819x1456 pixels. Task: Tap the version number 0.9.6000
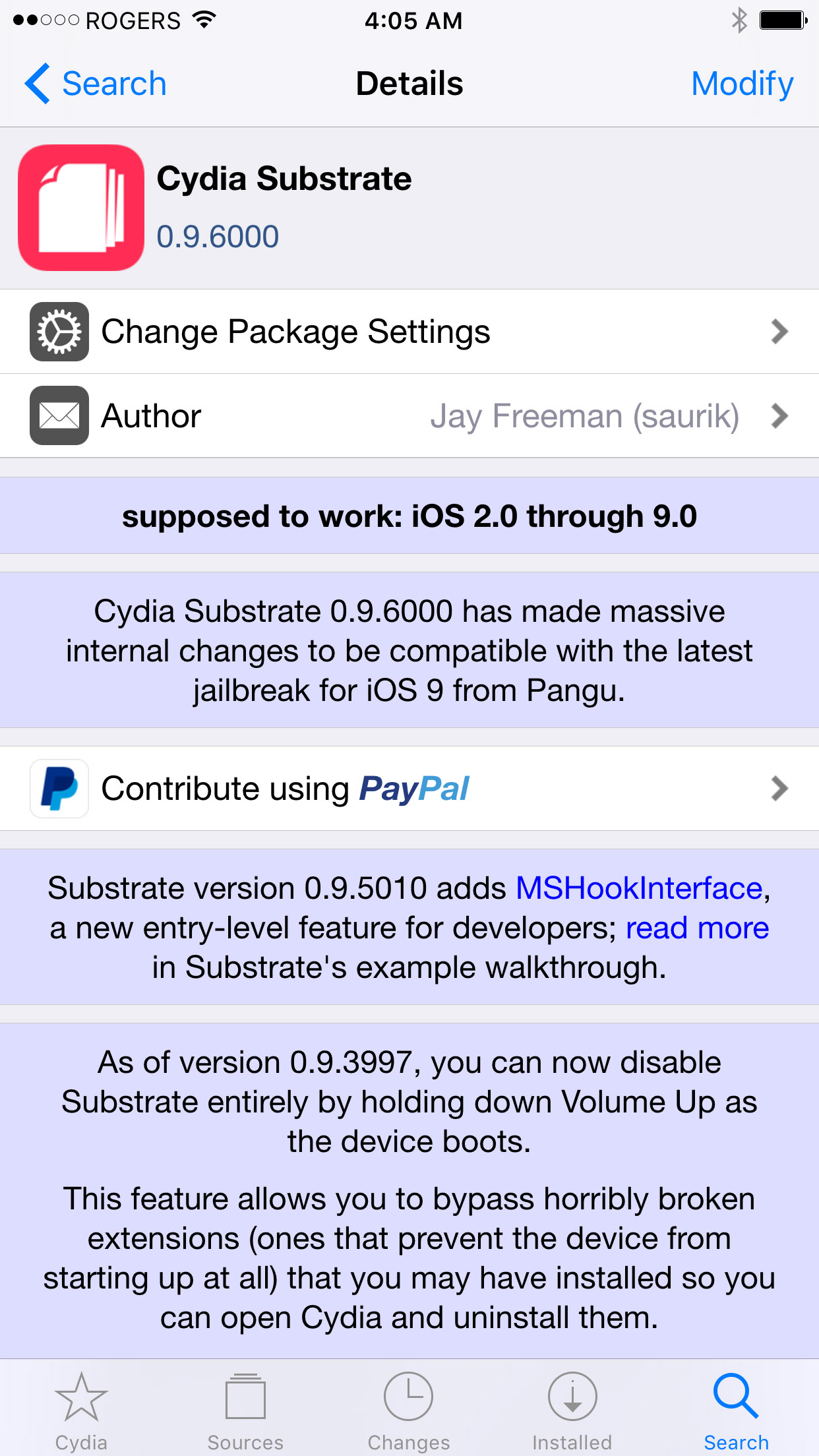click(x=218, y=237)
